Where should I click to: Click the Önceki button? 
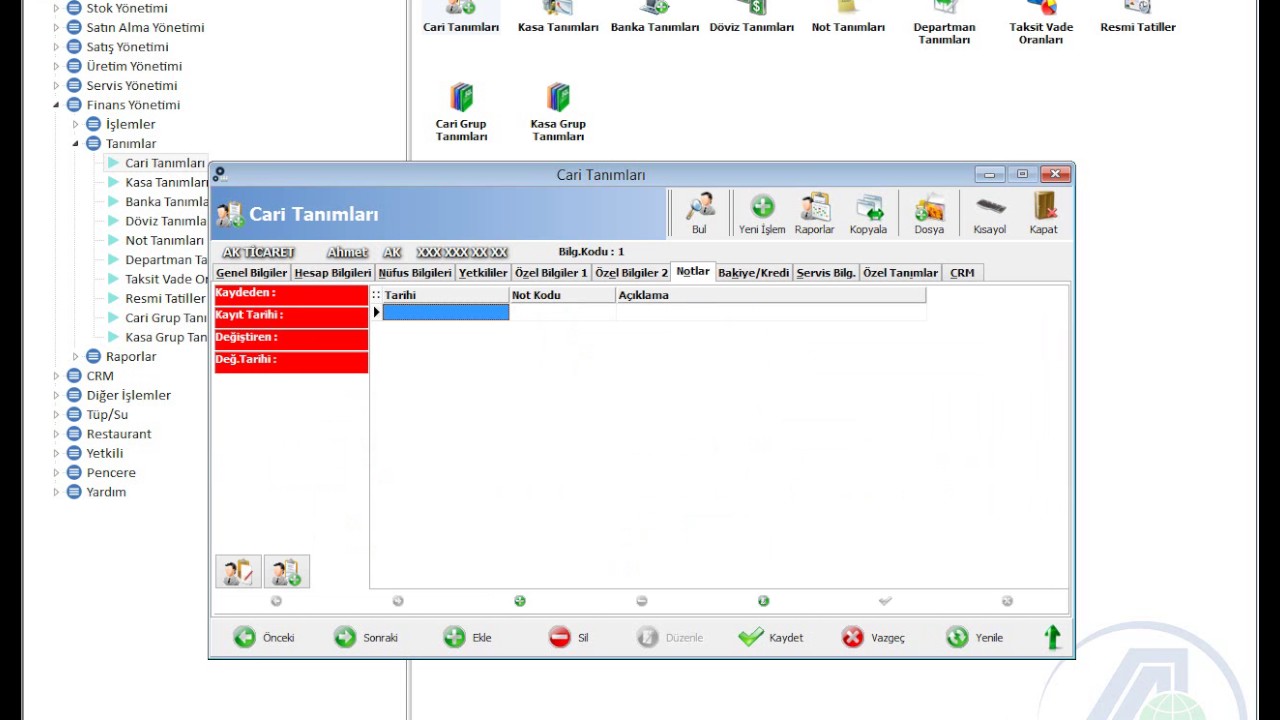pos(265,637)
